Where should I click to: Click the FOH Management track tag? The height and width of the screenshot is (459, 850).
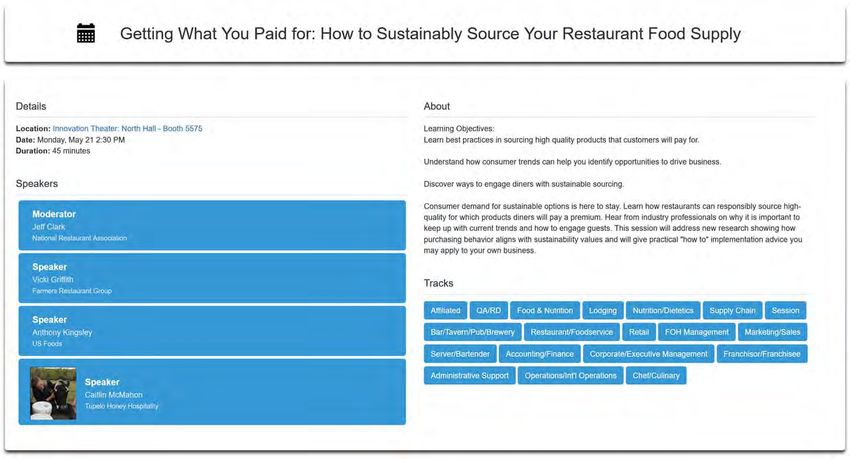tap(697, 332)
